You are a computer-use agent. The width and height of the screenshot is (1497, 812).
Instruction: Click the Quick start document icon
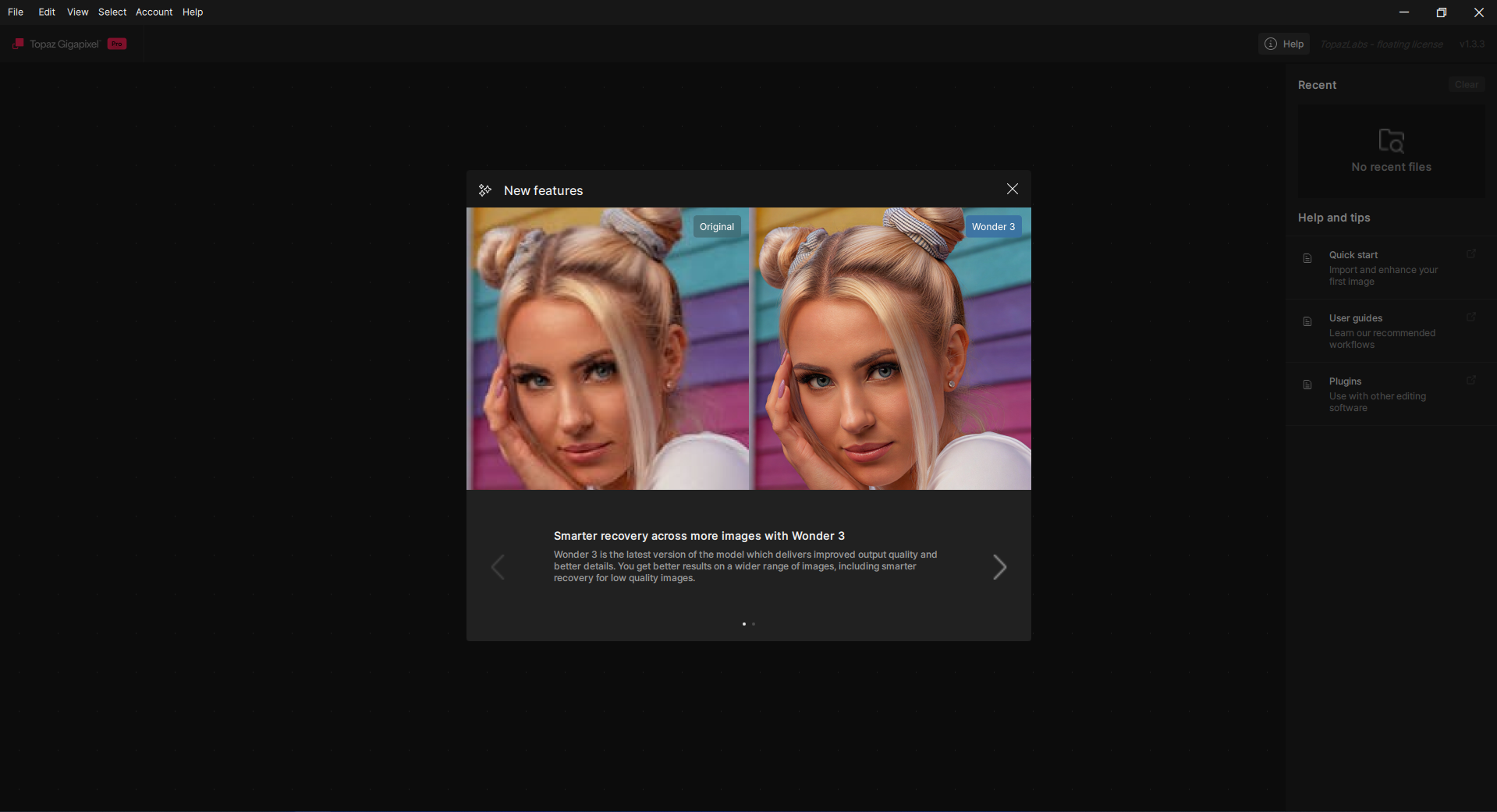1307,258
